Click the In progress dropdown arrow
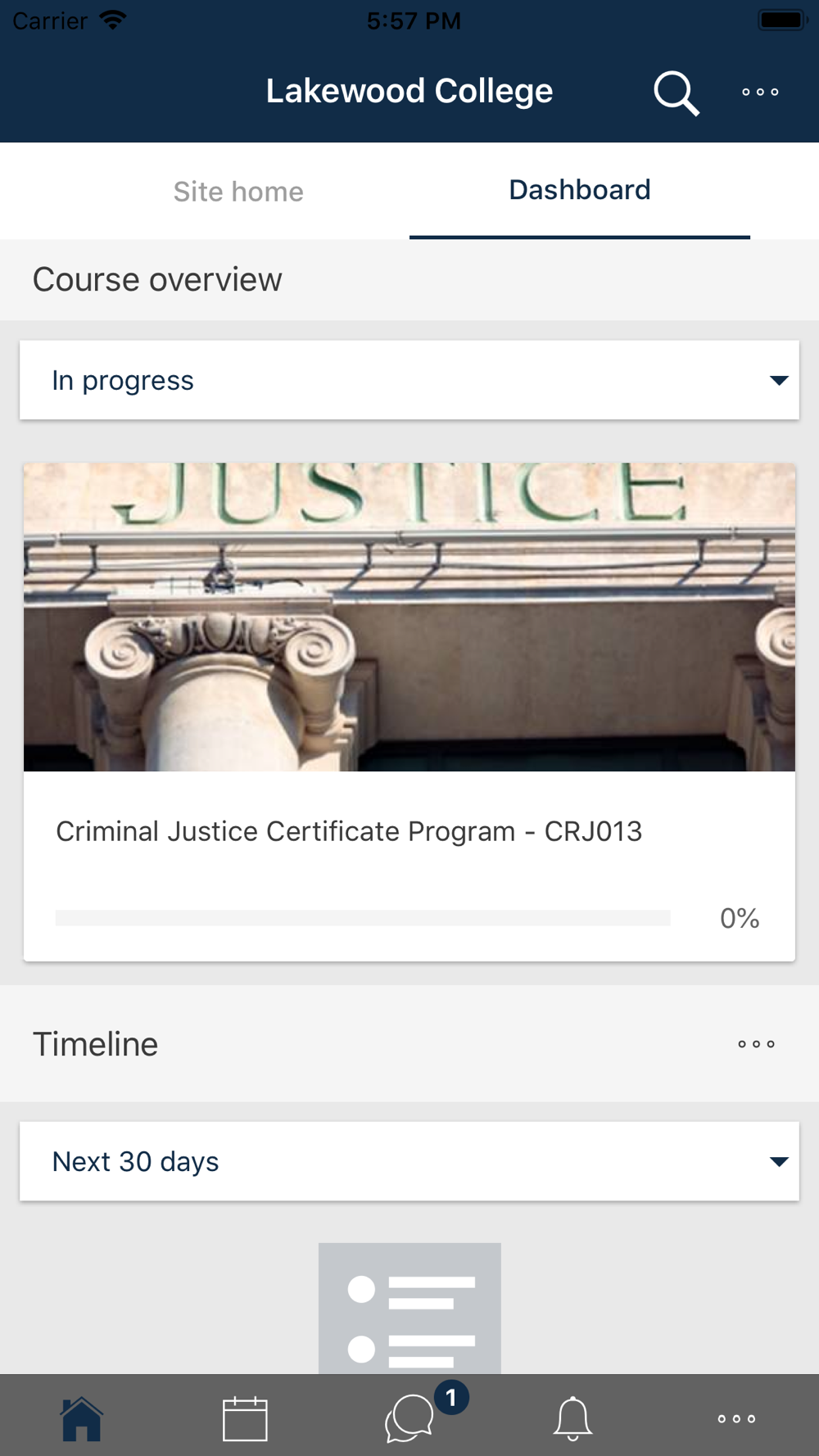The height and width of the screenshot is (1456, 819). tap(779, 380)
